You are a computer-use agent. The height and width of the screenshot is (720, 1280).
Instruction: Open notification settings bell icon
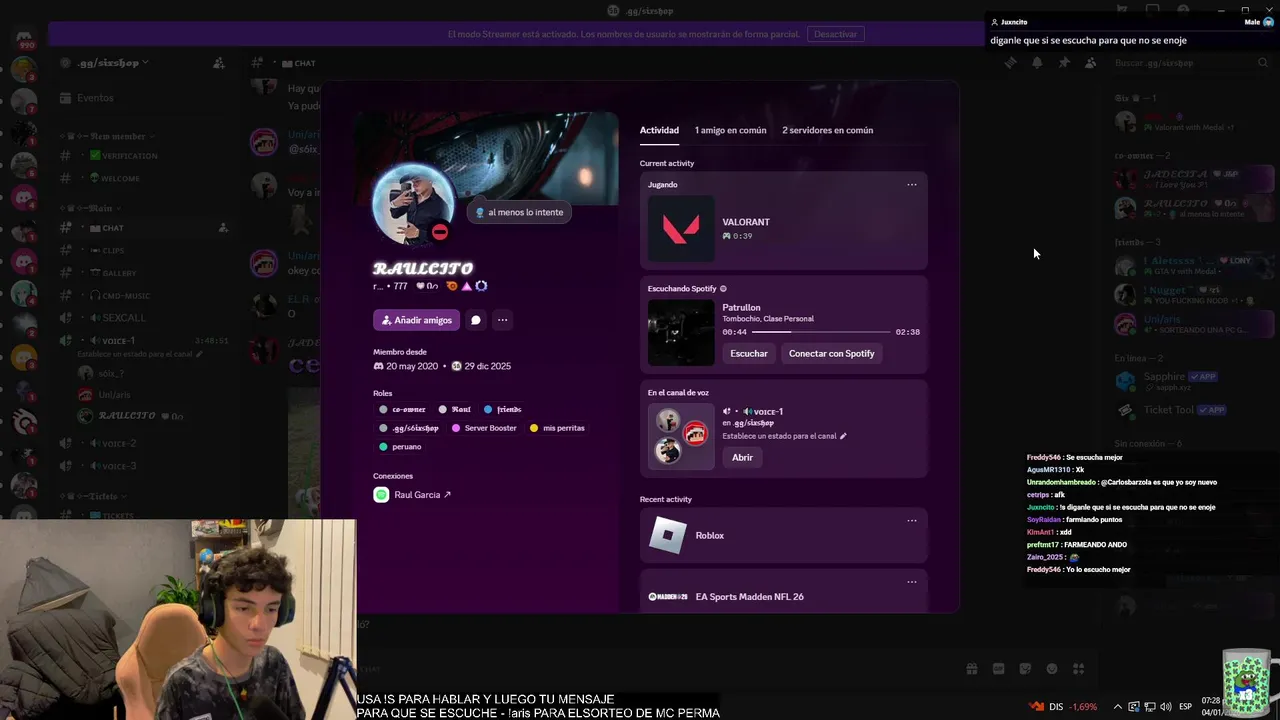[1037, 63]
